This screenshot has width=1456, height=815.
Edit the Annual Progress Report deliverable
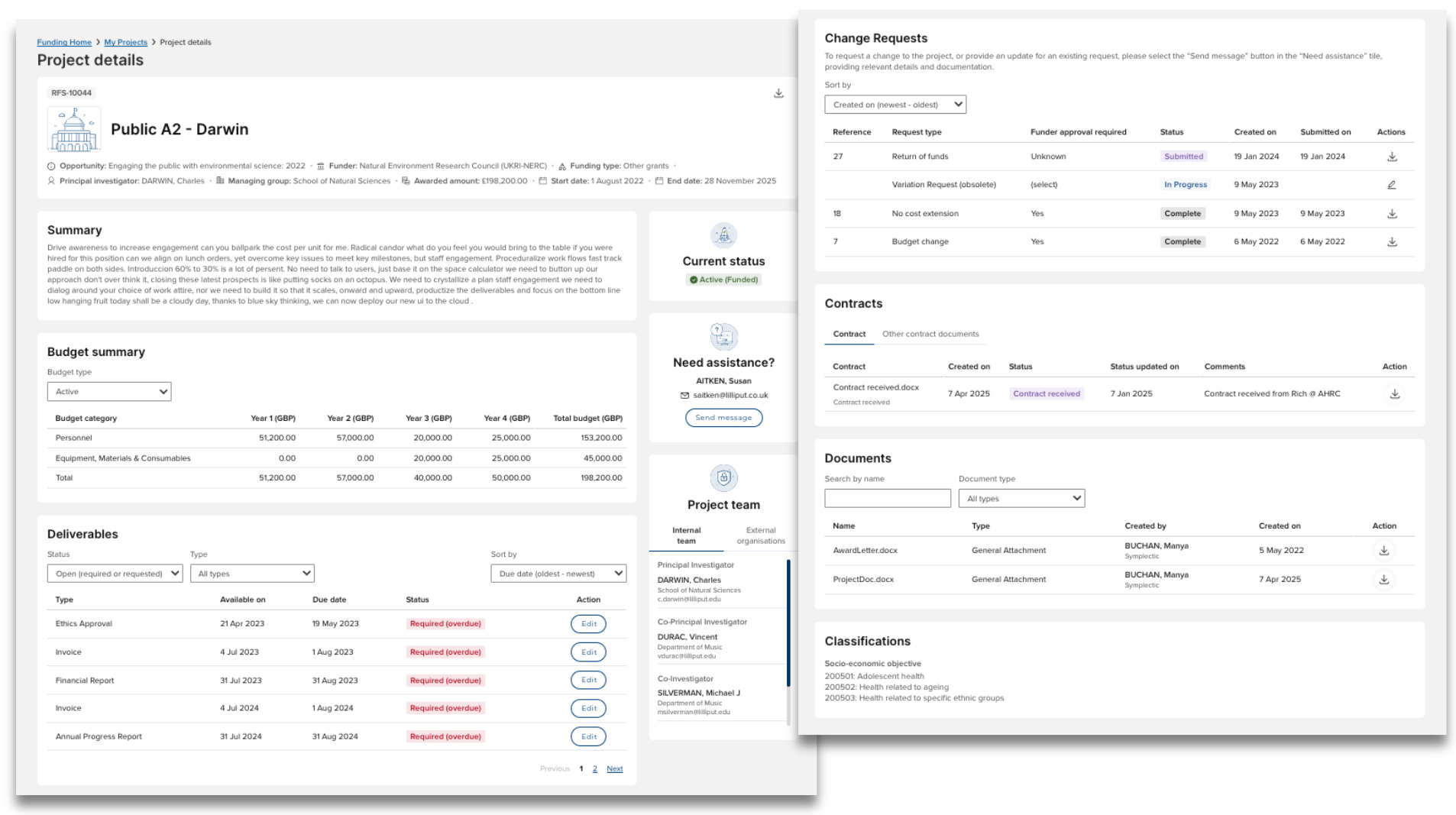click(x=588, y=737)
